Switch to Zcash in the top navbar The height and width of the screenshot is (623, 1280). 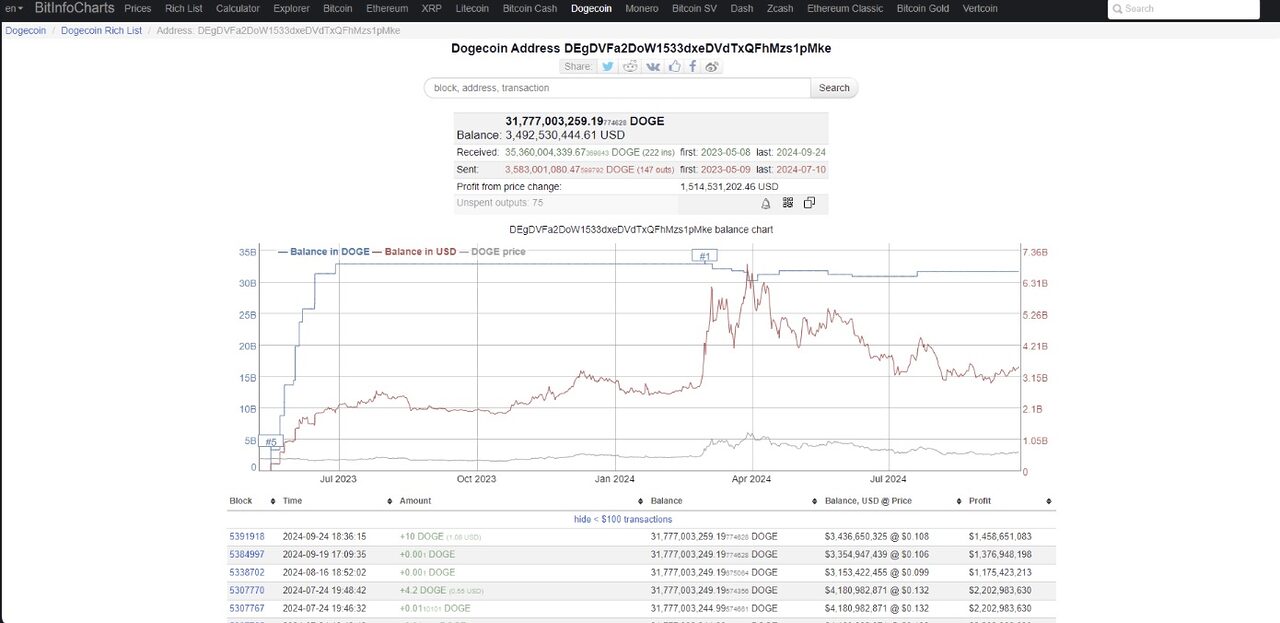781,9
